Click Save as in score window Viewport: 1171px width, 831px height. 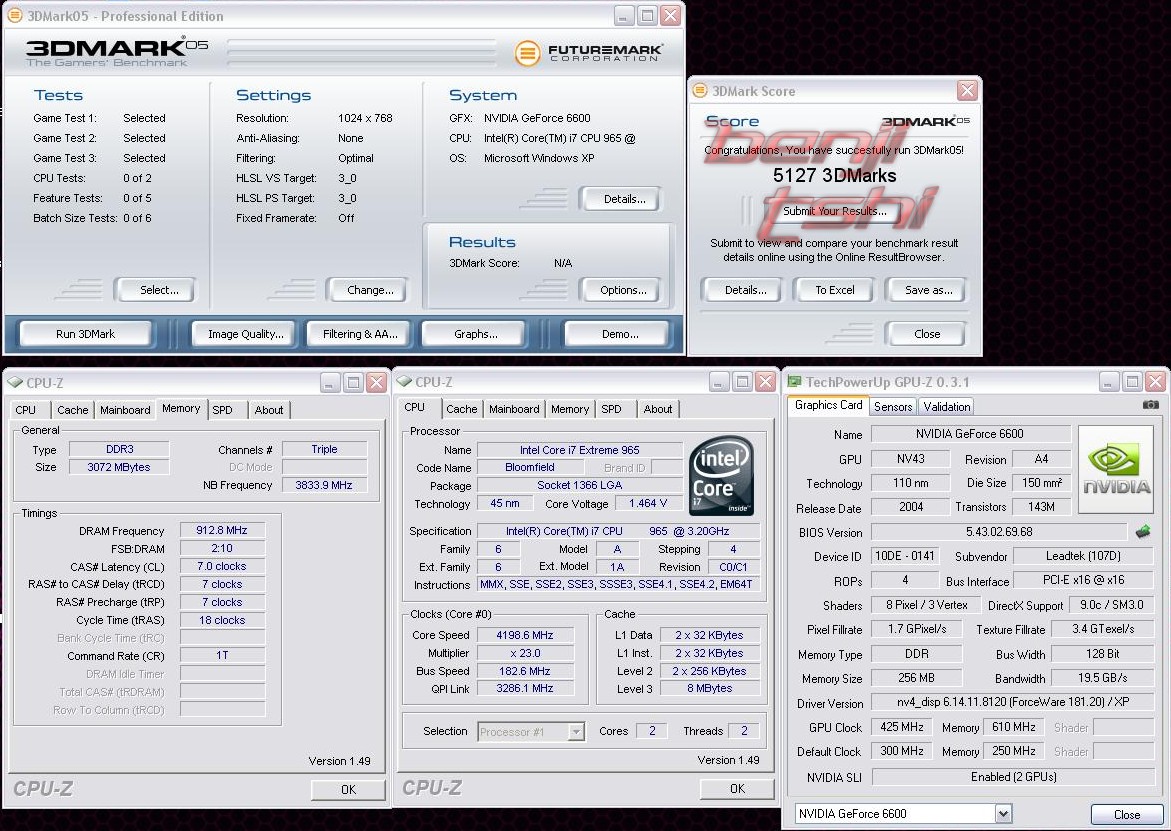[928, 290]
